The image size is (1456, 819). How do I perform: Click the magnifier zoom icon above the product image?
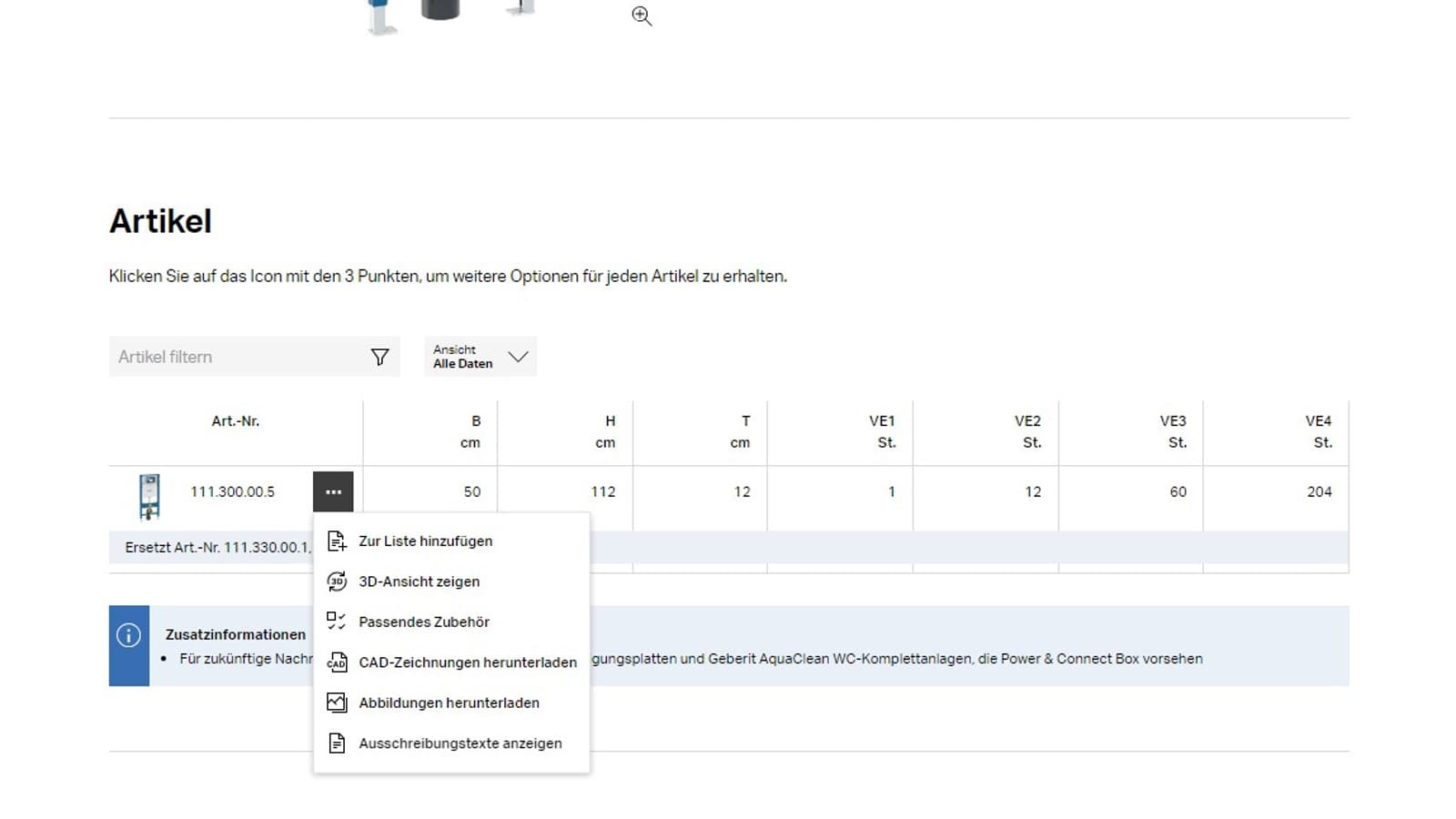(x=642, y=15)
